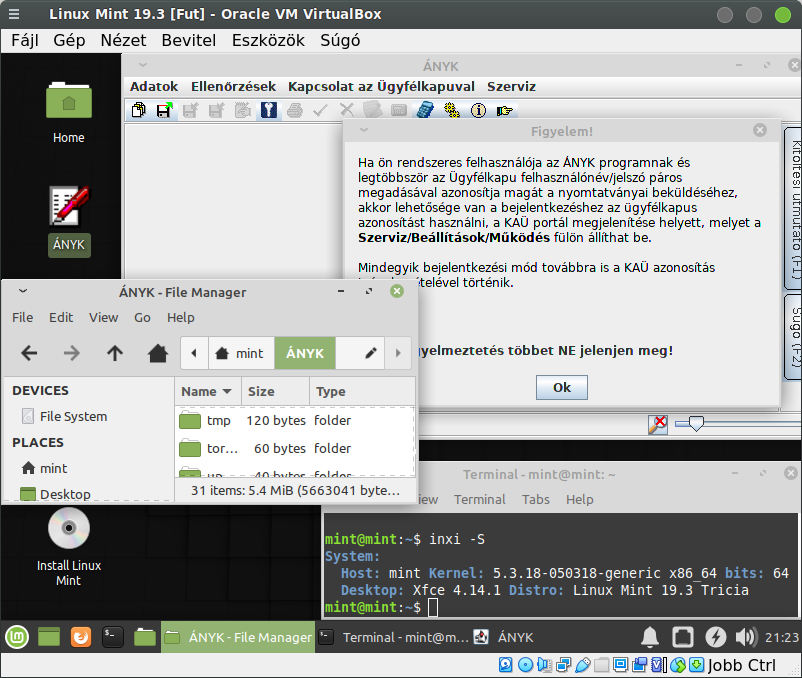Open the ÁNYK desktop shortcut icon

(x=69, y=206)
